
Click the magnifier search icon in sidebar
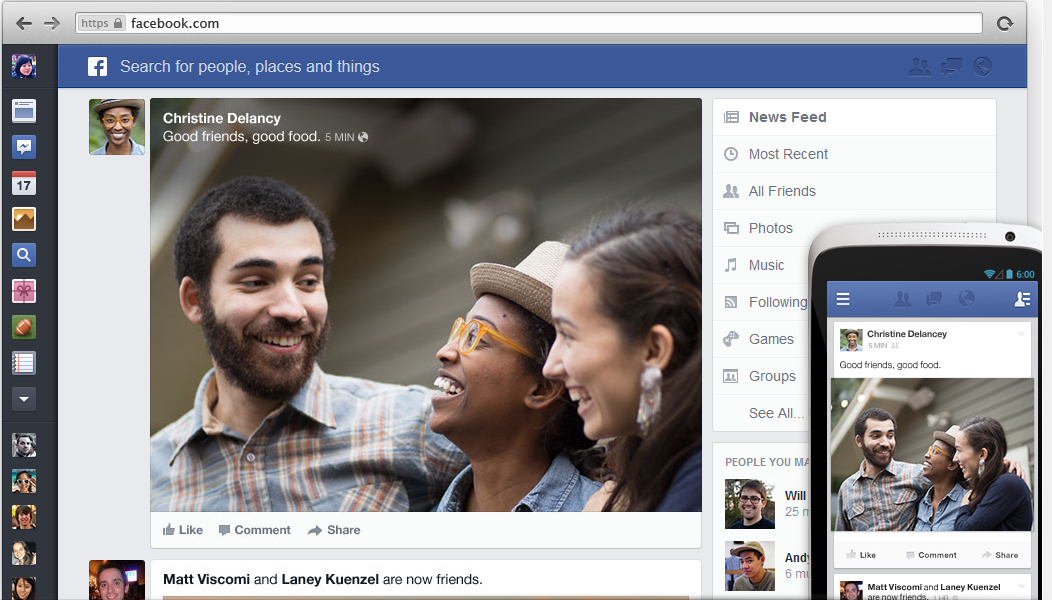point(24,255)
